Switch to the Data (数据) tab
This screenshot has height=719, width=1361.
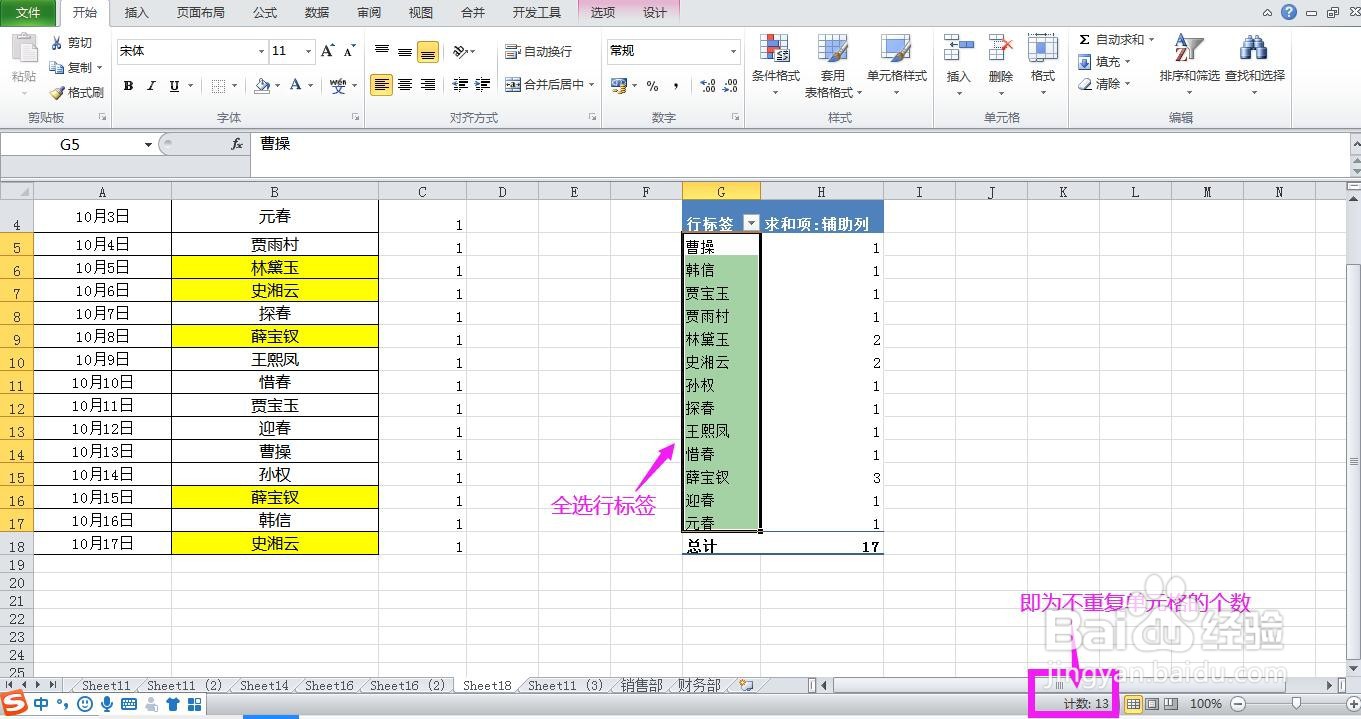pyautogui.click(x=317, y=13)
